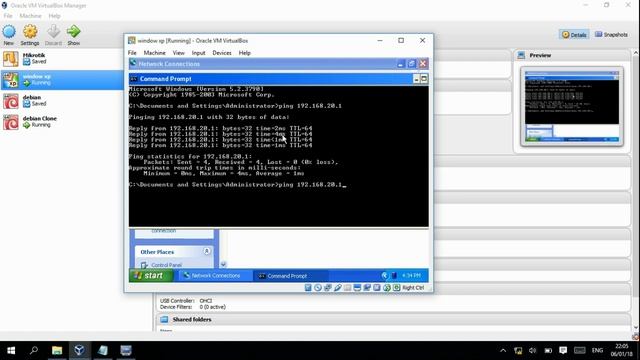Select the debian Clone virtual machine
Screen dimensions: 640x360
point(62,122)
